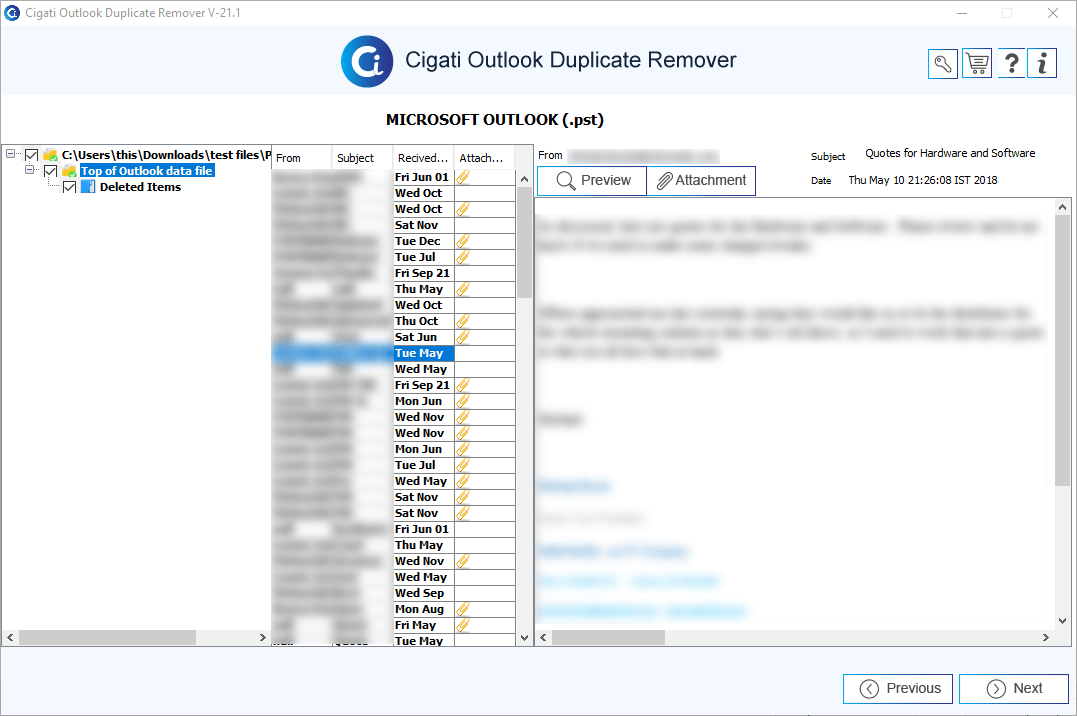Click attachment clip in Sat Jun row

464,337
